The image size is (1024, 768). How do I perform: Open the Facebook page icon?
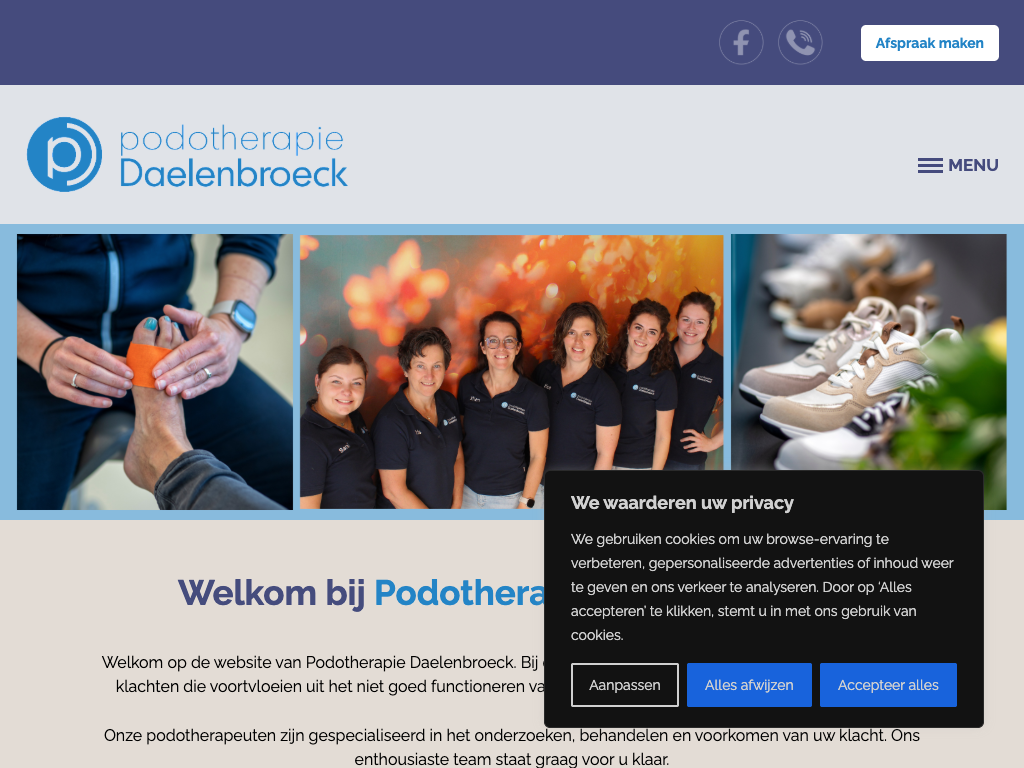741,42
